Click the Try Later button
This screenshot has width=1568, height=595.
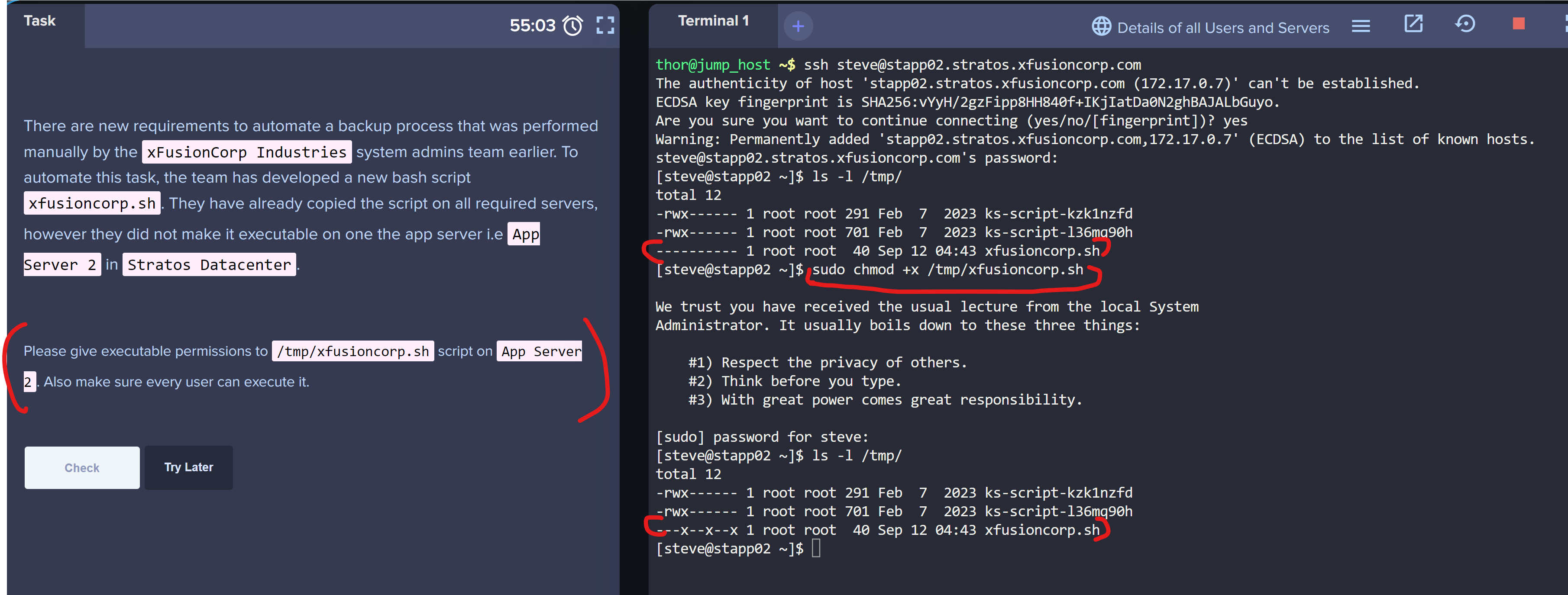click(189, 467)
